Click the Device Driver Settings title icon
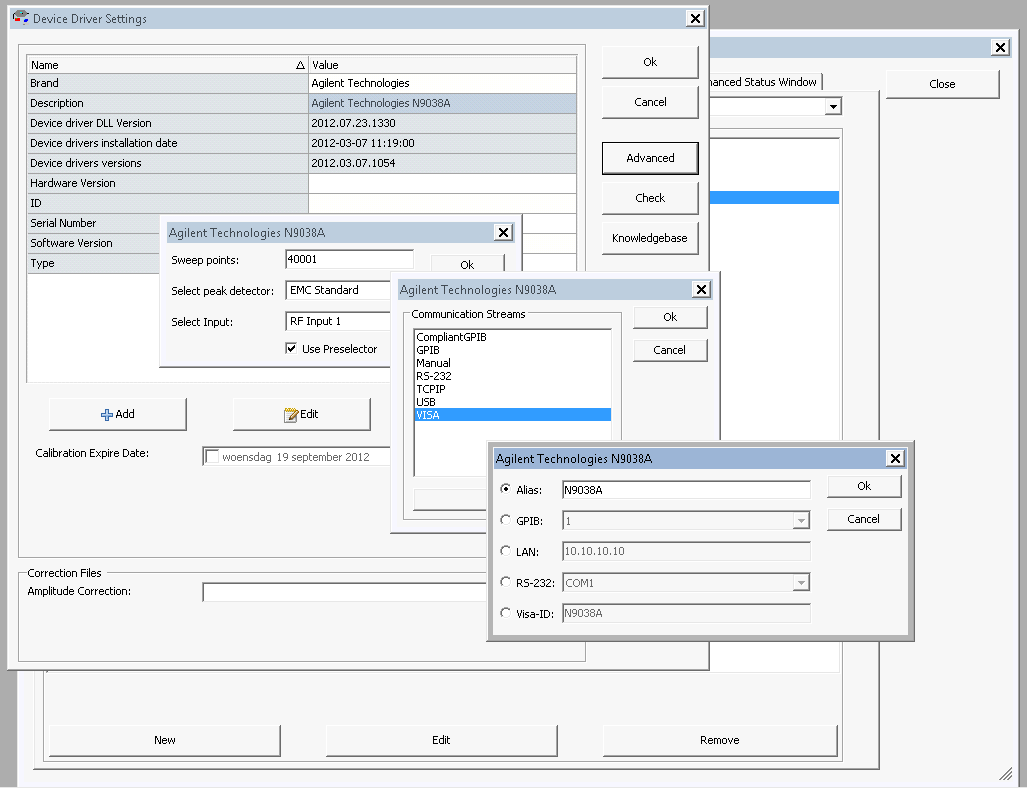 [20, 18]
